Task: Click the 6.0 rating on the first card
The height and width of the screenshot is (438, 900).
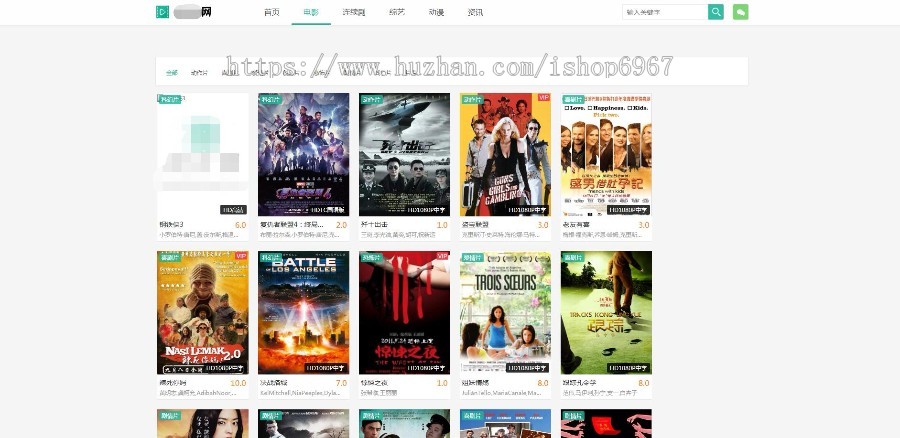Action: 240,225
